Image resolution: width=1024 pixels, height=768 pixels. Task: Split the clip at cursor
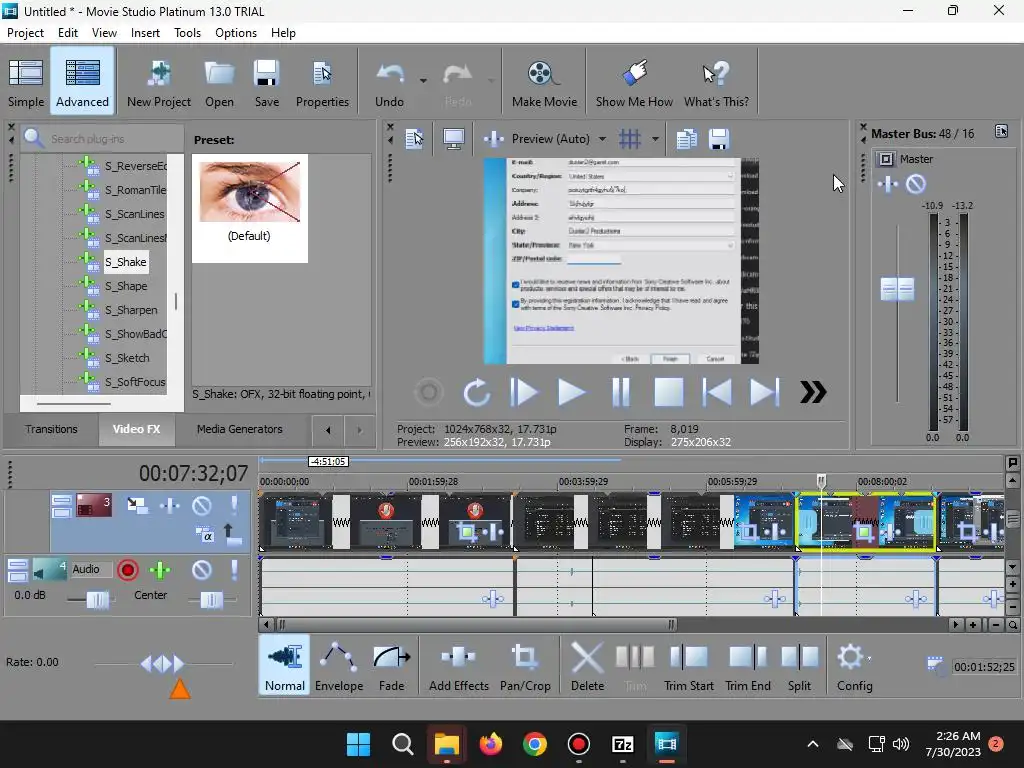[799, 666]
